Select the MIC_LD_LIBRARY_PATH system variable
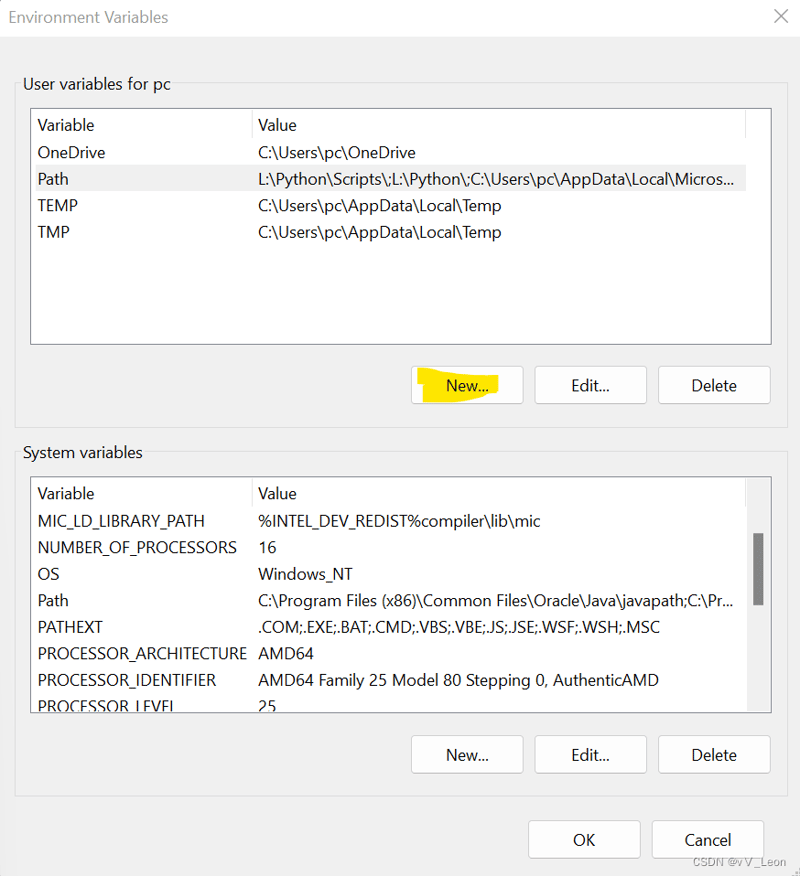Image resolution: width=800 pixels, height=876 pixels. click(x=391, y=521)
